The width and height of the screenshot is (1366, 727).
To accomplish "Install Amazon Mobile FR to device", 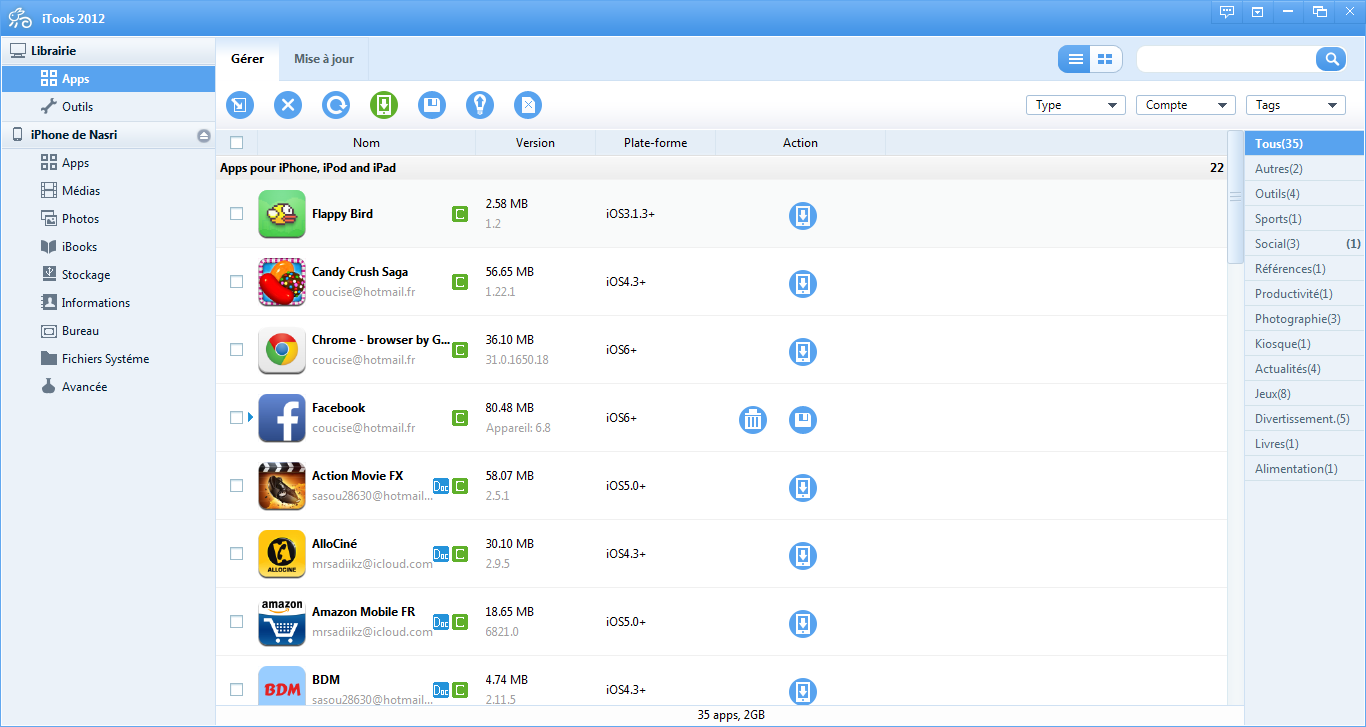I will tap(803, 623).
